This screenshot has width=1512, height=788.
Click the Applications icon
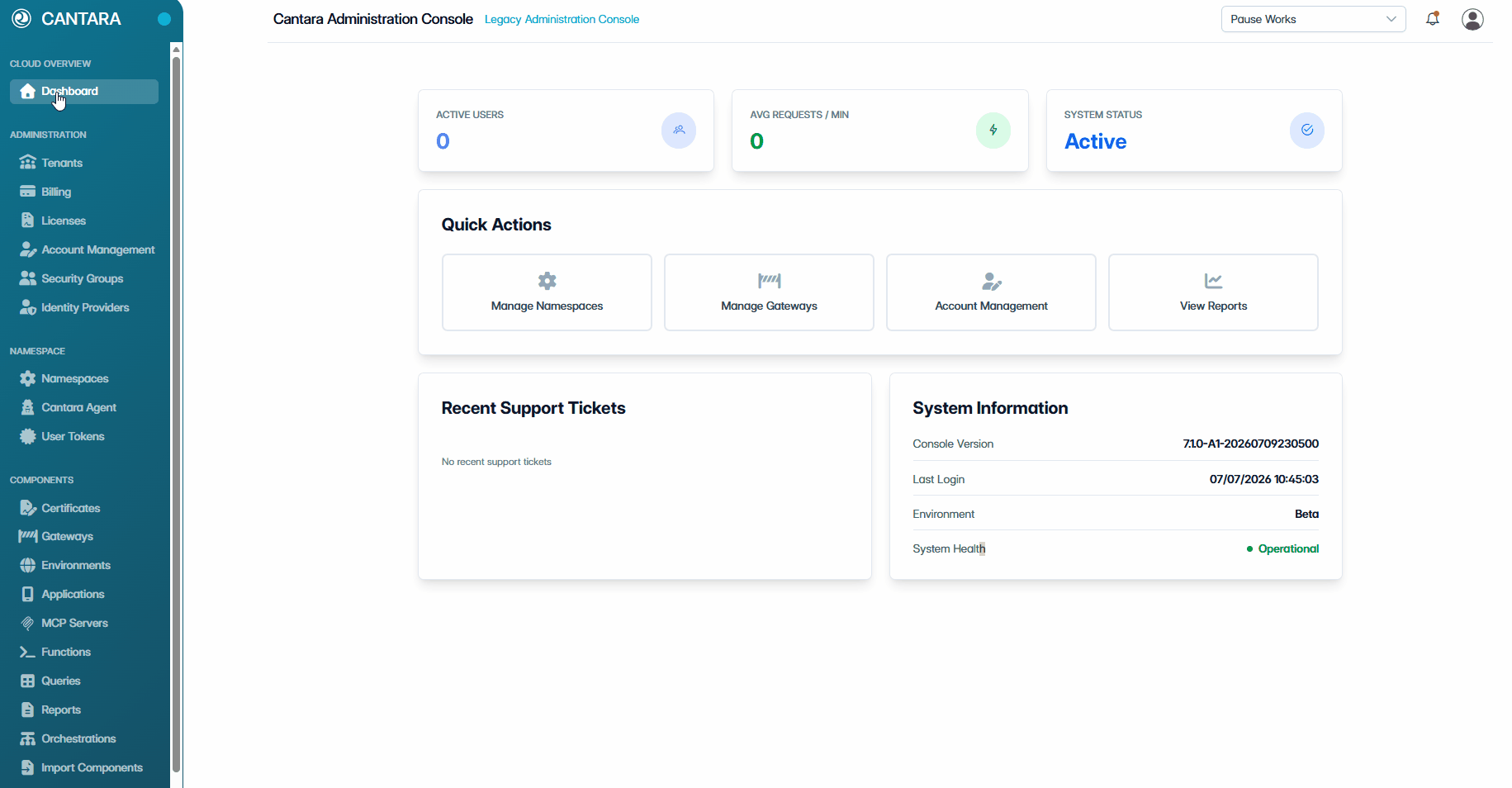[28, 594]
